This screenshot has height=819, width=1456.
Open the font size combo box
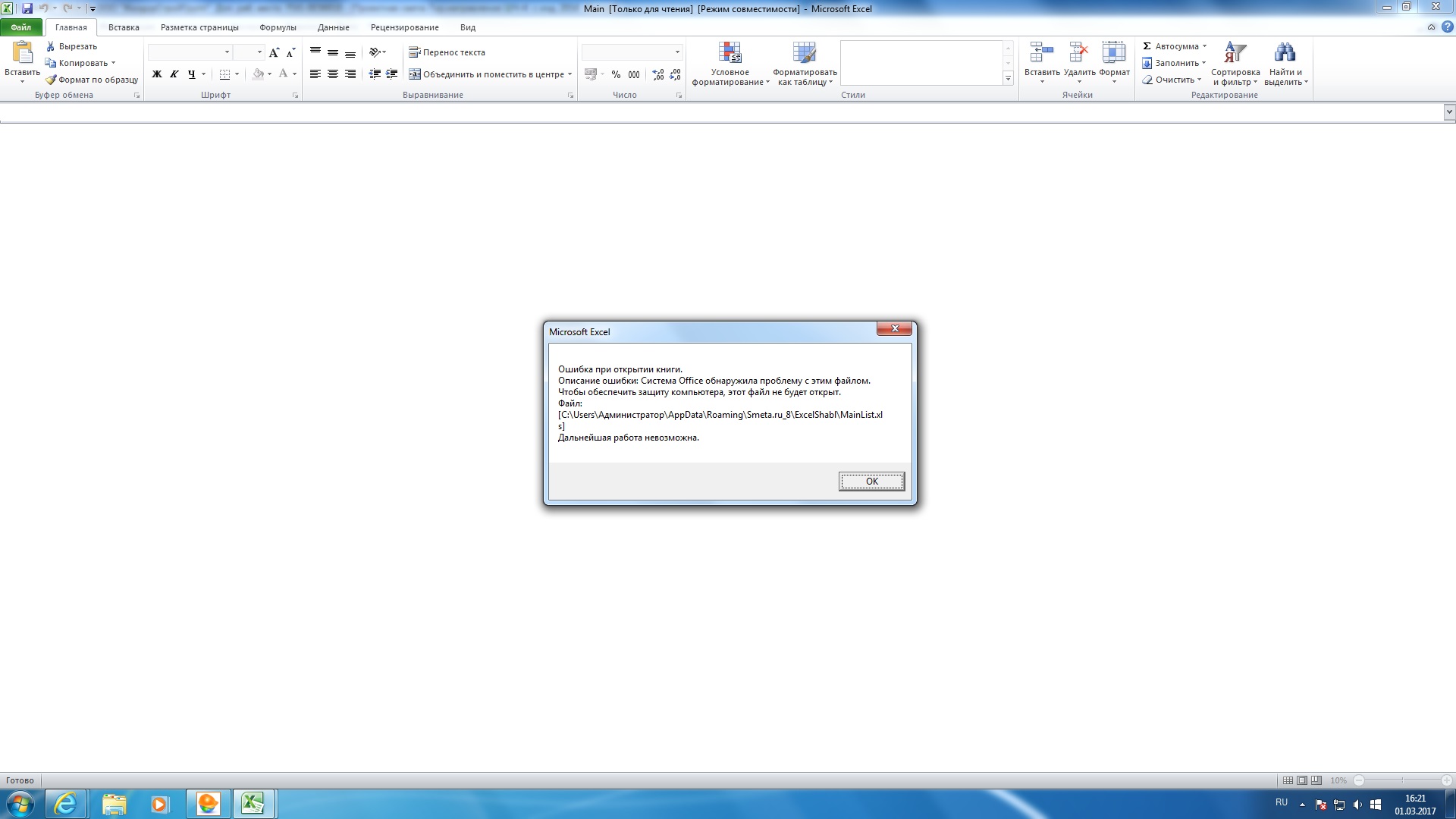point(248,52)
